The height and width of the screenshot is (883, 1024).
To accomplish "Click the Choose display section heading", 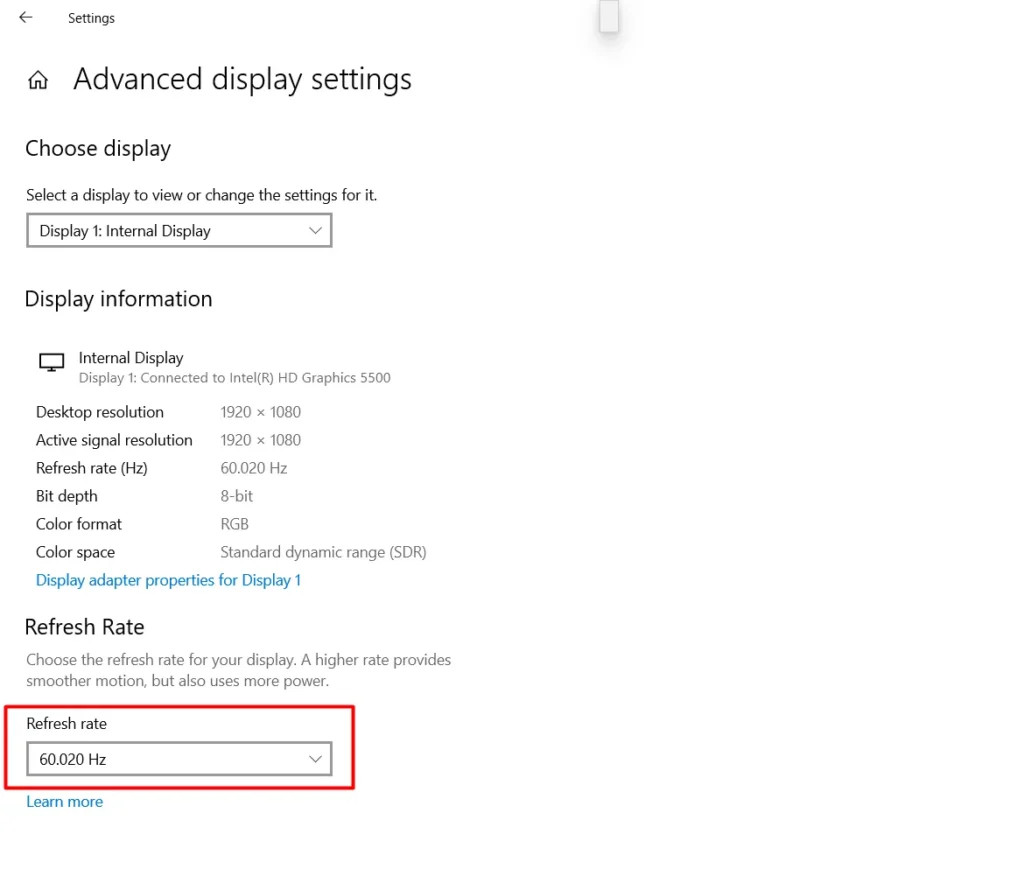I will pyautogui.click(x=97, y=148).
